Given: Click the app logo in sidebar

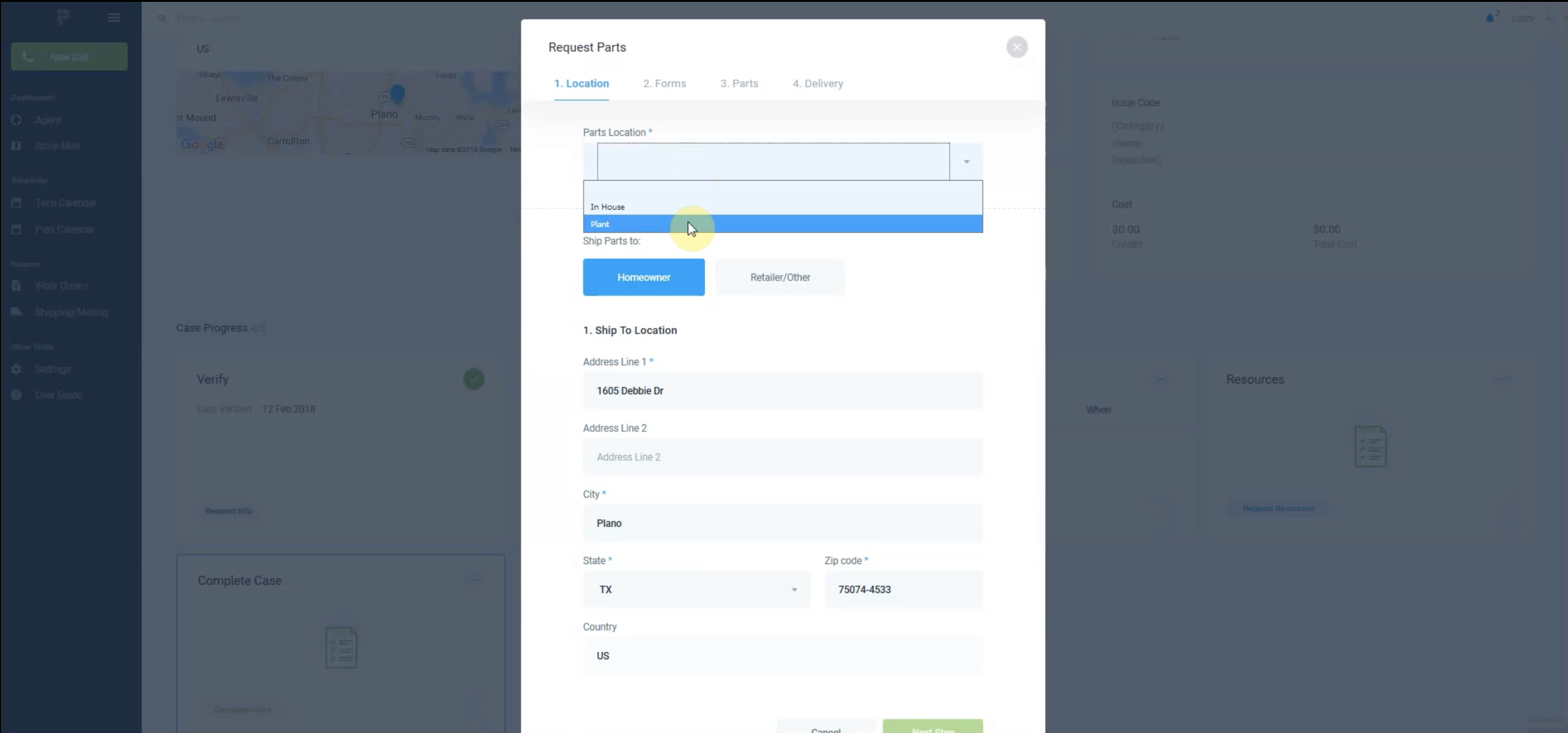Looking at the screenshot, I should point(64,17).
